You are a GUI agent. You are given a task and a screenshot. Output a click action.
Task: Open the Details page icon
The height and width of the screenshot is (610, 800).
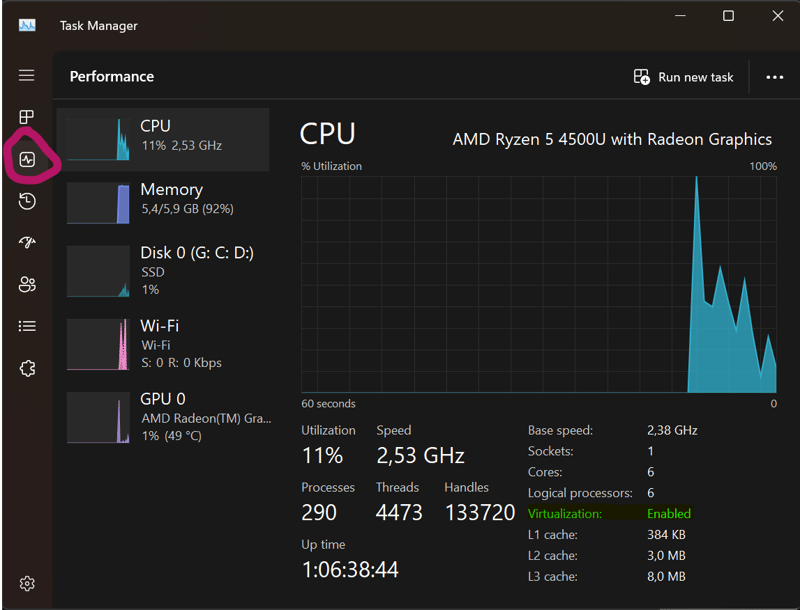[27, 326]
